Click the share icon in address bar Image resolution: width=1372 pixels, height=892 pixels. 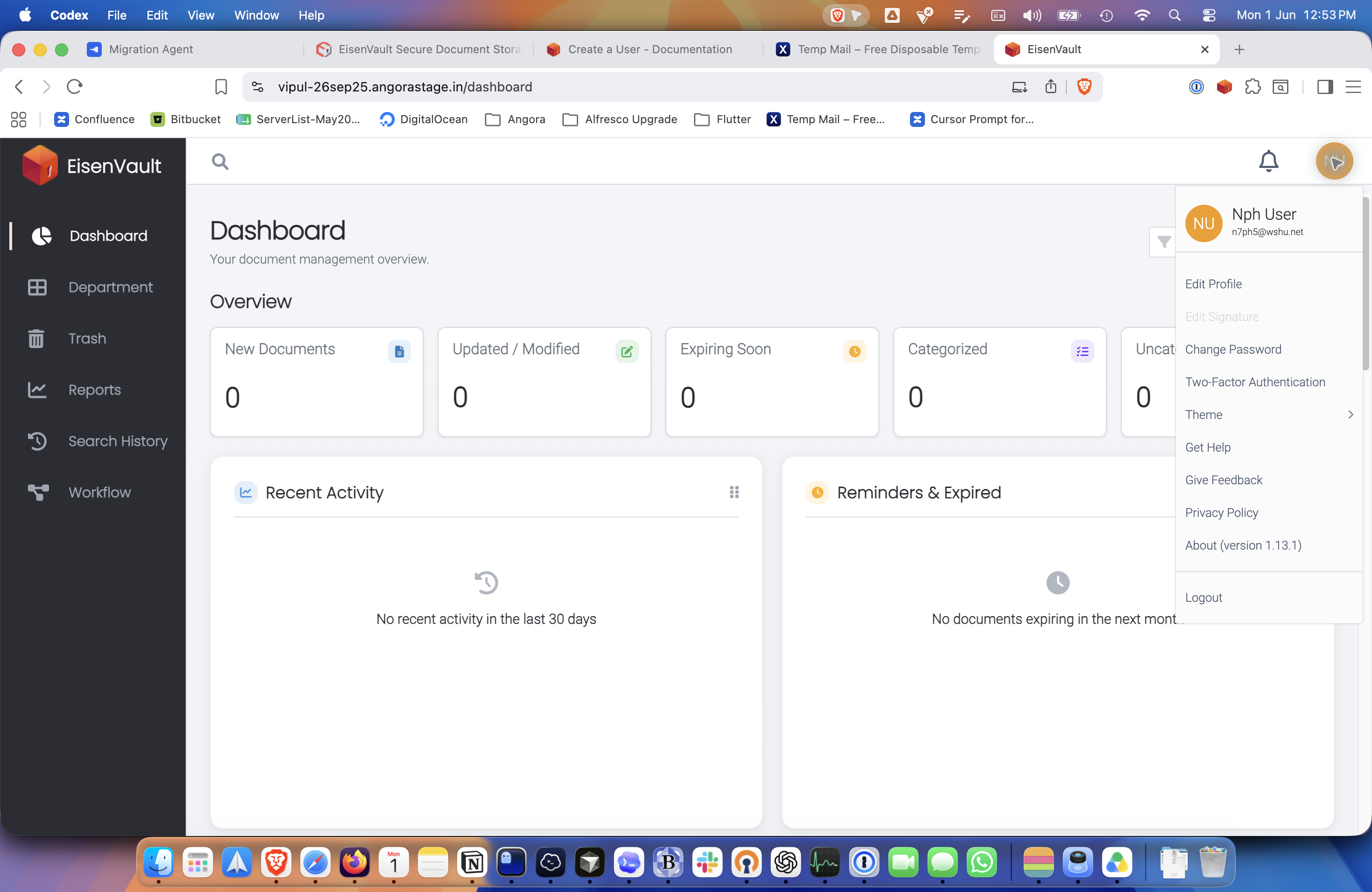(x=1050, y=87)
